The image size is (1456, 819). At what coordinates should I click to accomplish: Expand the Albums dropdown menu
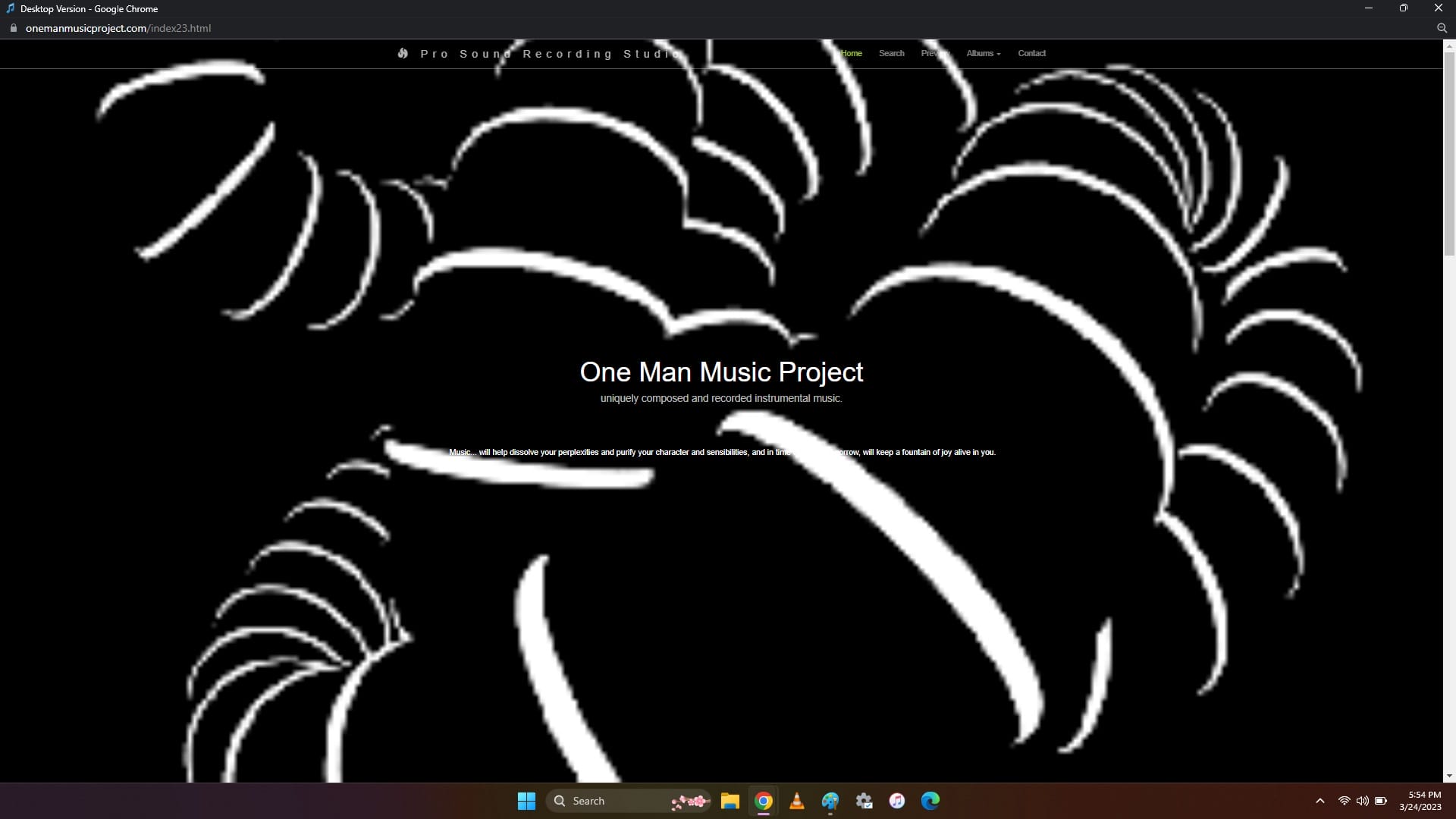[983, 53]
